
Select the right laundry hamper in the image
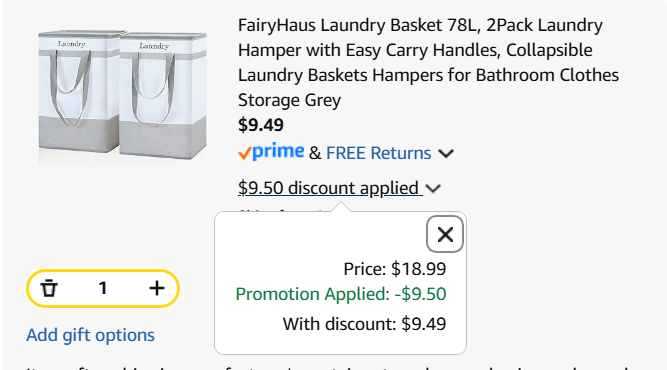click(x=163, y=95)
